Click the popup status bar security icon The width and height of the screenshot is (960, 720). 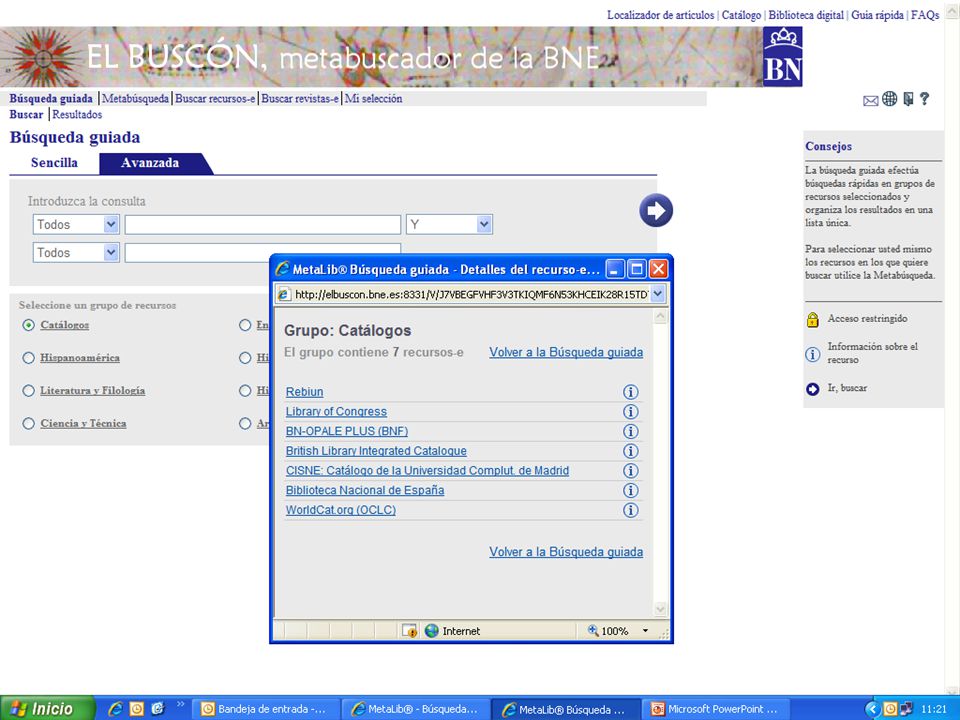coord(409,631)
